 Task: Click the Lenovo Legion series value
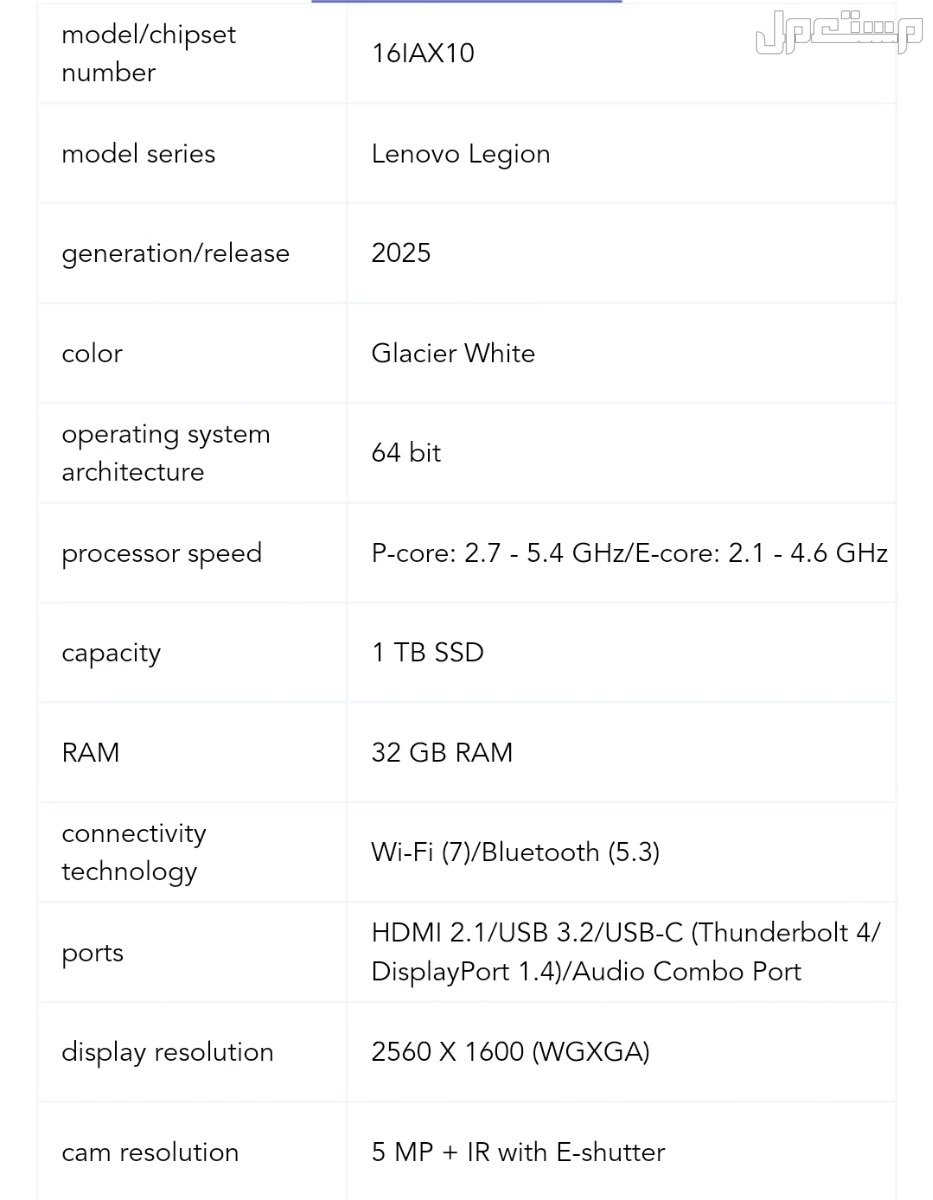460,154
